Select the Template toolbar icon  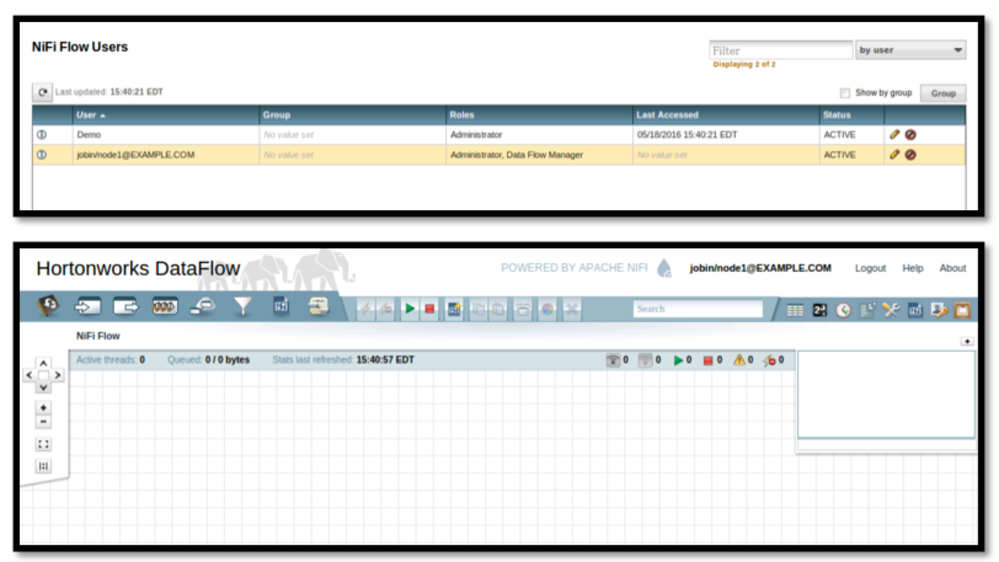(281, 306)
